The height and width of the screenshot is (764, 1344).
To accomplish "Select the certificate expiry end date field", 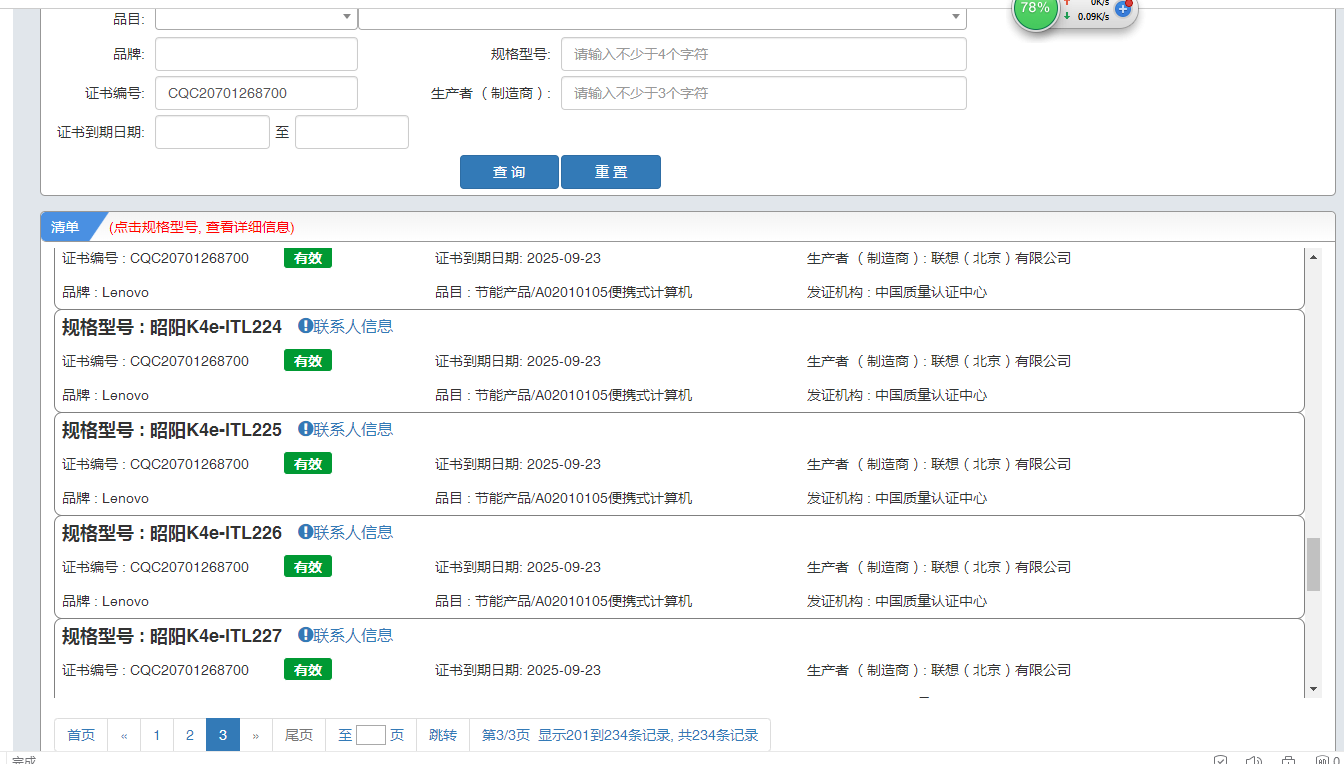I will click(x=352, y=132).
